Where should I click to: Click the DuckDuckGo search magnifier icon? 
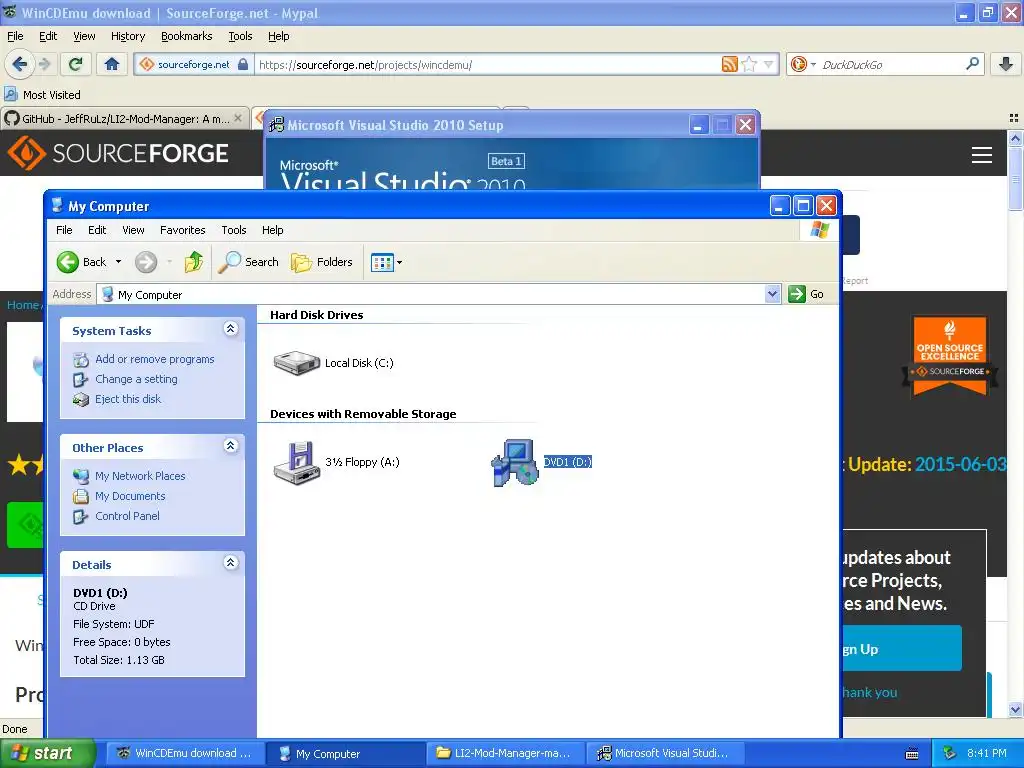point(972,64)
